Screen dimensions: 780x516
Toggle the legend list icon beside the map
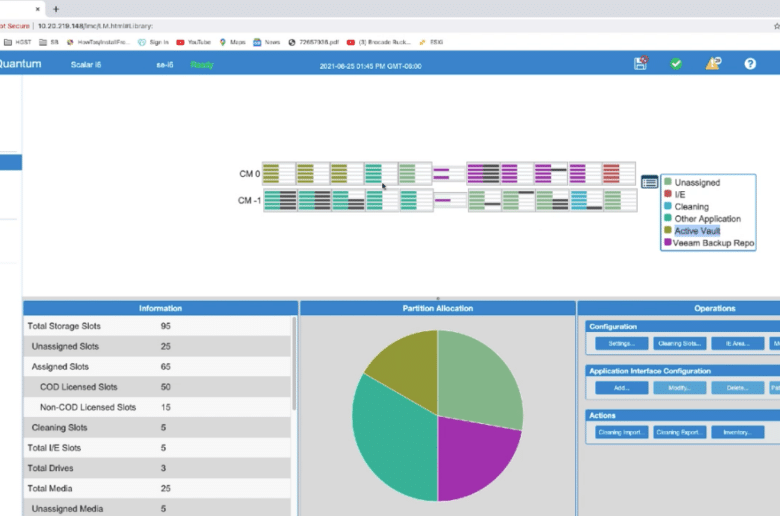[x=649, y=182]
